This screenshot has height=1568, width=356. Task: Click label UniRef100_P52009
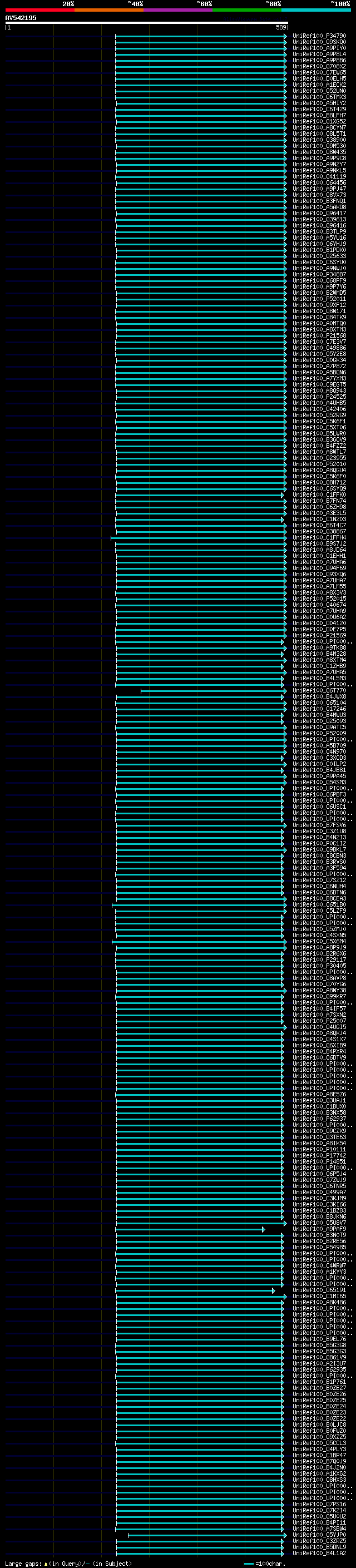pyautogui.click(x=319, y=733)
